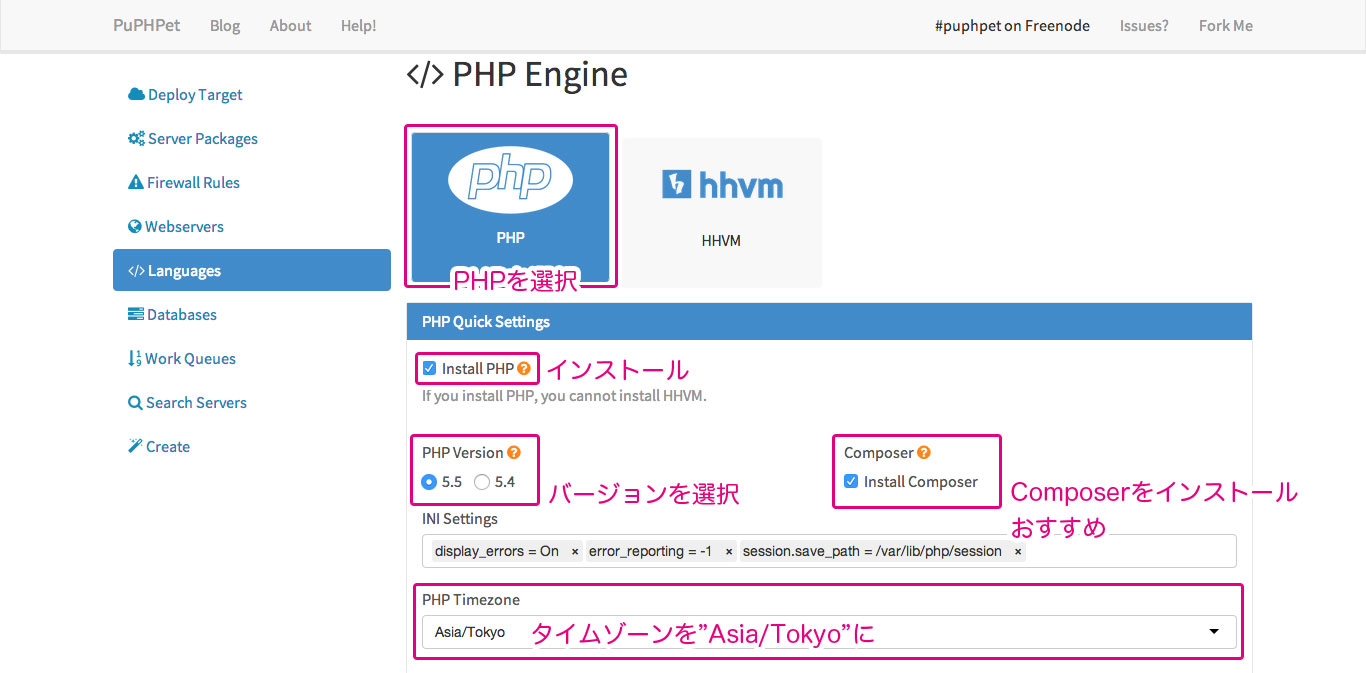Click the PHP Quick Settings panel header
The width and height of the screenshot is (1366, 673).
click(x=829, y=322)
